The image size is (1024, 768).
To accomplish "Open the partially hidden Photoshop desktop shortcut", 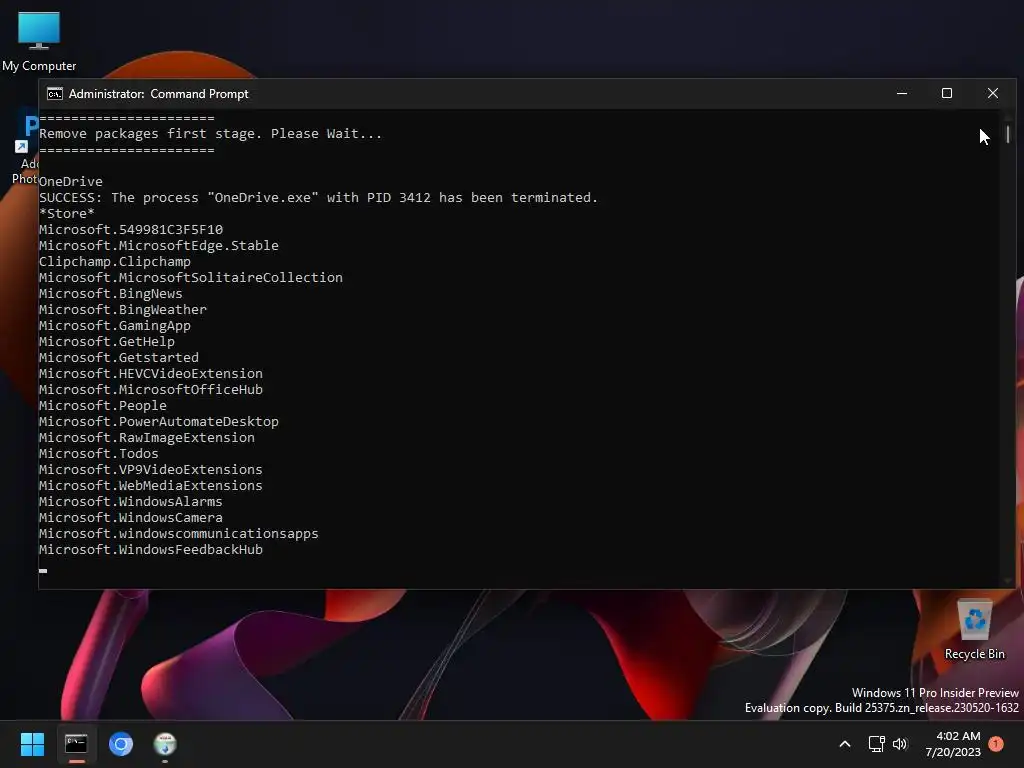I will [24, 148].
